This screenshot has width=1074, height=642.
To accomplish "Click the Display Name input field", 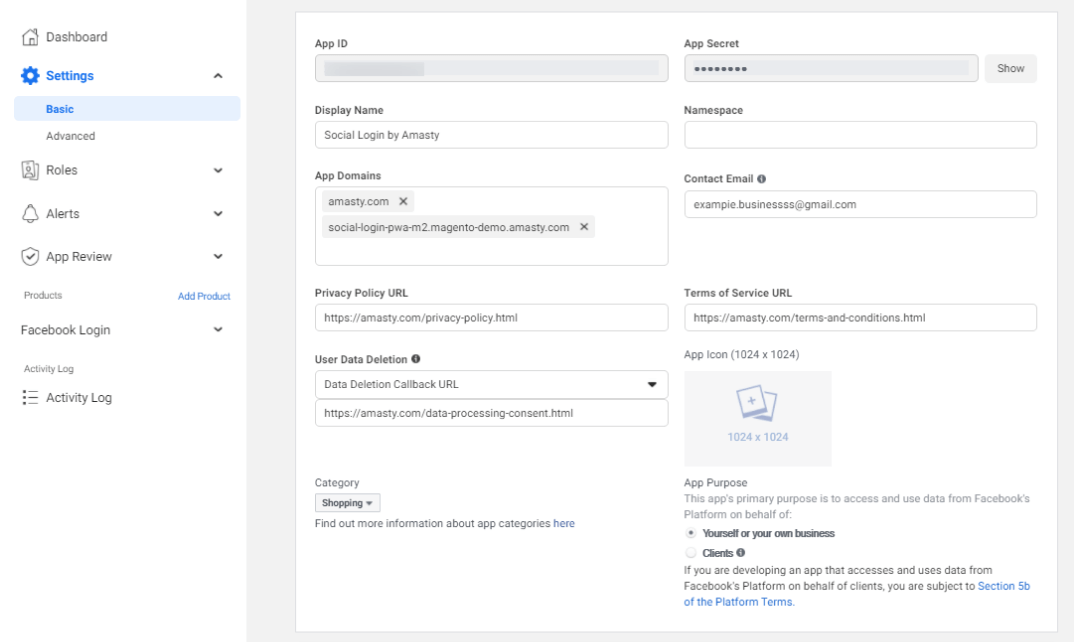I will (491, 135).
